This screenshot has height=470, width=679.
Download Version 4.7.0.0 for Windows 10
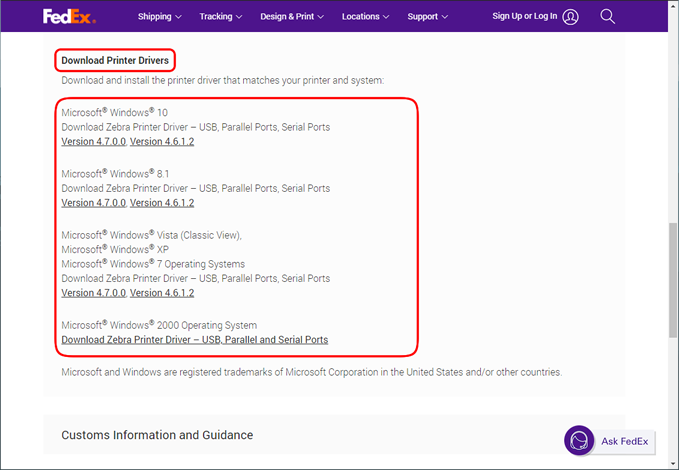point(93,142)
